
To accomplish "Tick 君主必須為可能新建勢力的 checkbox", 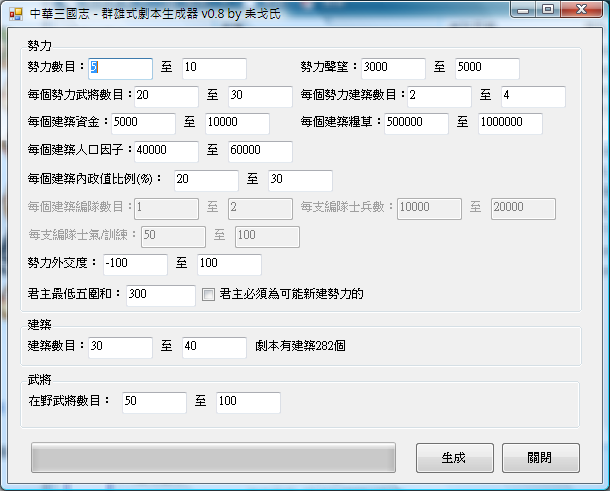I will (x=208, y=295).
